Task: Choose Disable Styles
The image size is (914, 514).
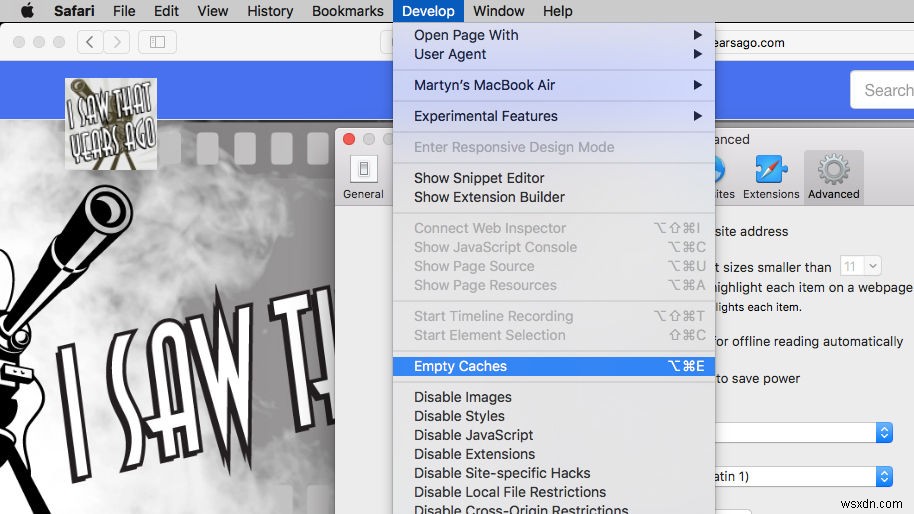Action: pyautogui.click(x=554, y=416)
